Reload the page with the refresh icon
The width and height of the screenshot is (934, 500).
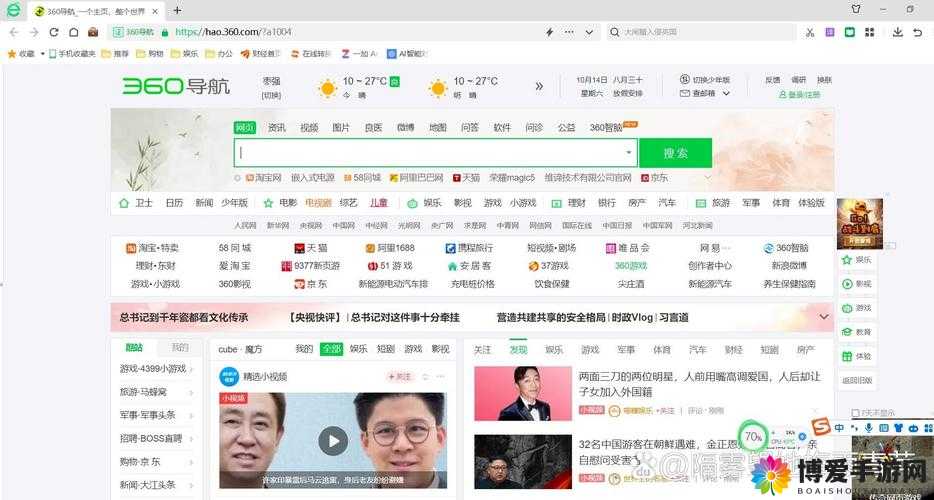point(54,32)
